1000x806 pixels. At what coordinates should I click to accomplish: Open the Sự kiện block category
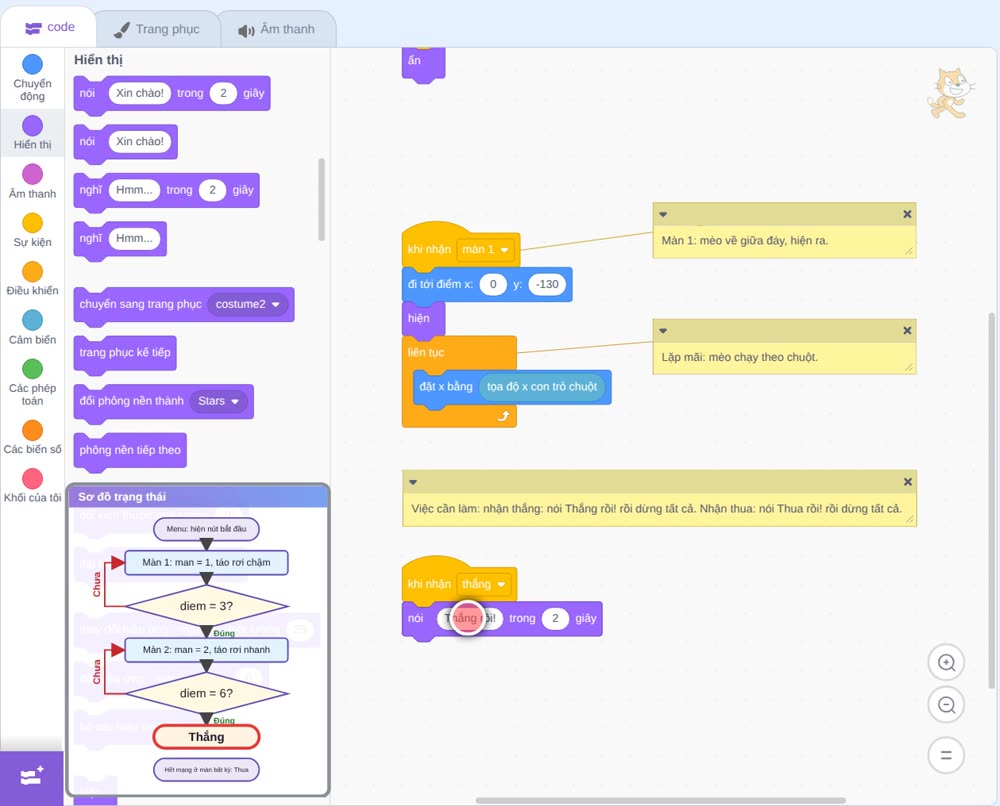tap(33, 230)
